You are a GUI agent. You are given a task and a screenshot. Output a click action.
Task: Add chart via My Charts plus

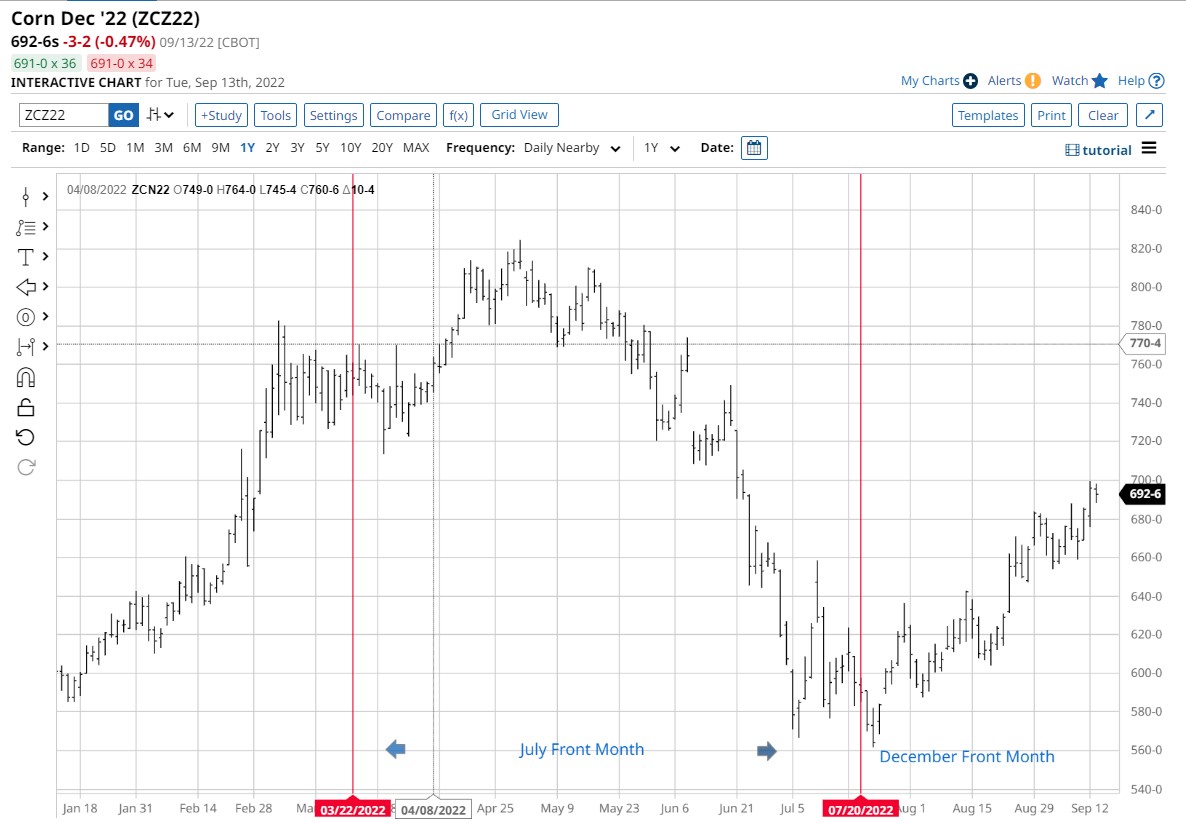point(970,81)
